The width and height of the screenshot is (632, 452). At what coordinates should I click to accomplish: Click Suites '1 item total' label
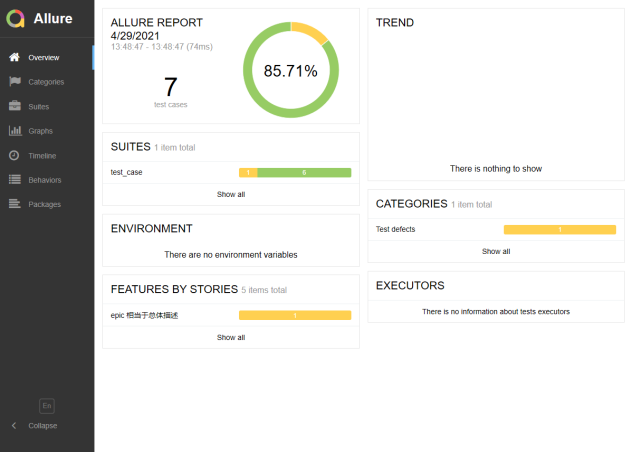coord(175,148)
